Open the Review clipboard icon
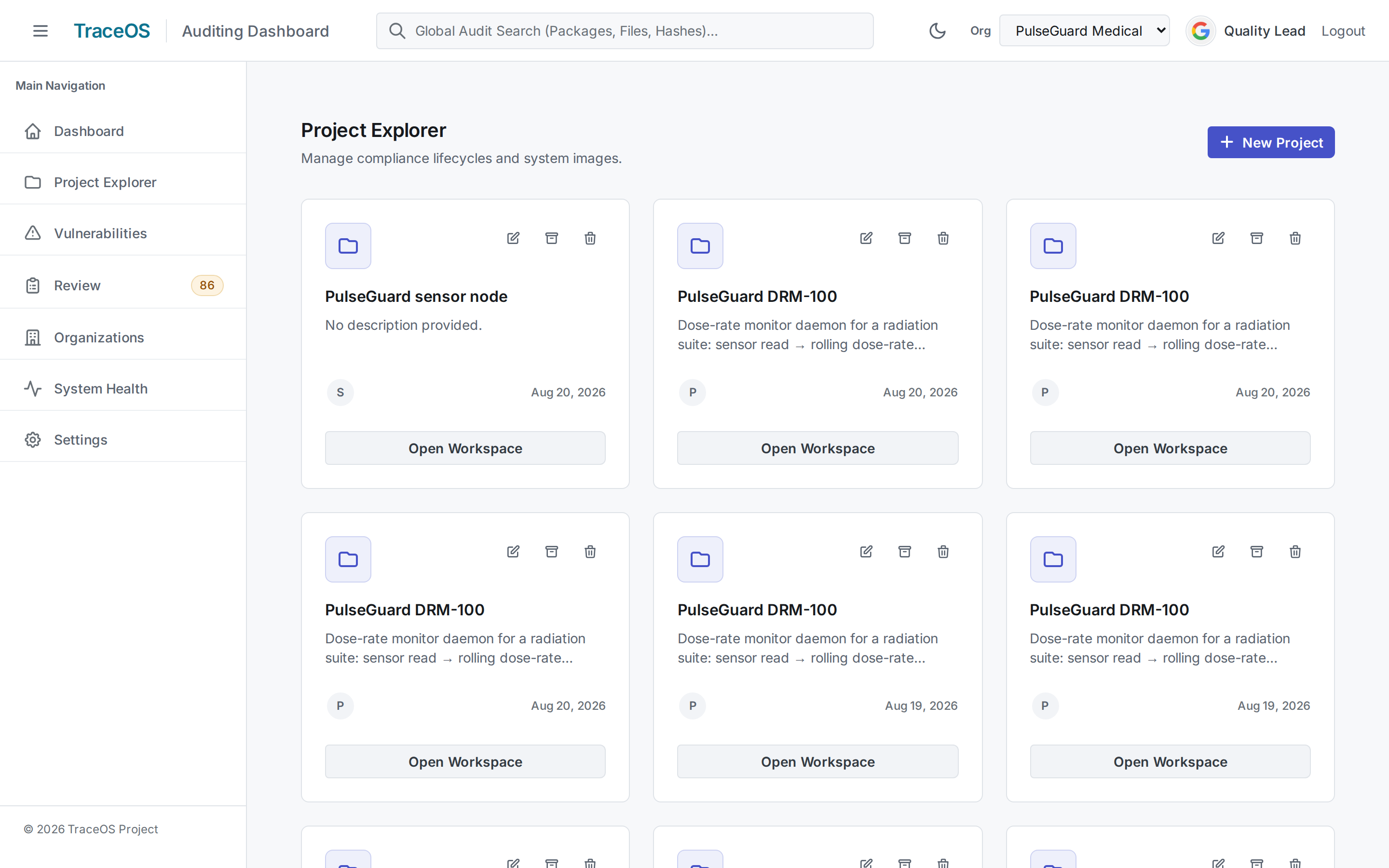Screen dimensions: 1389x868 click(33, 285)
